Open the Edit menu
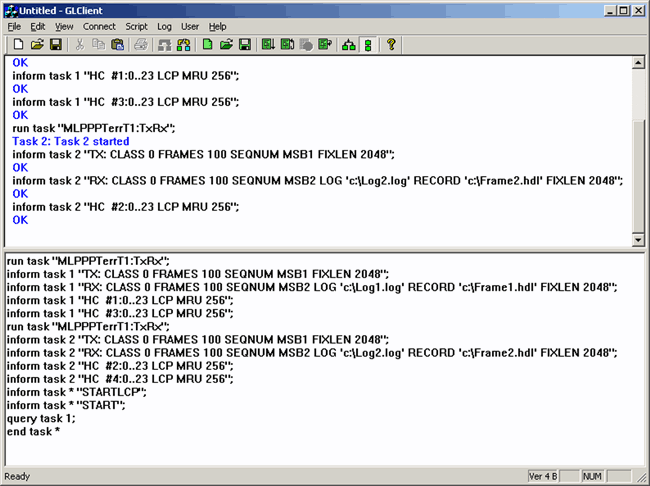The image size is (650, 486). [37, 27]
